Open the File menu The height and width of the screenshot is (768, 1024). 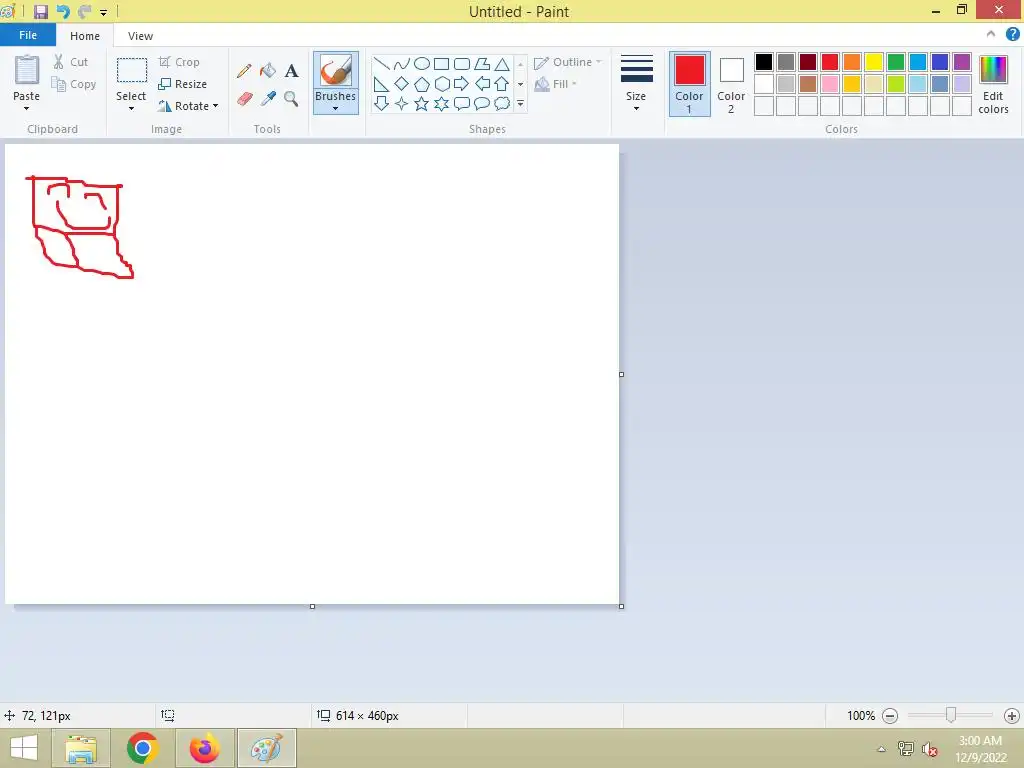point(28,35)
